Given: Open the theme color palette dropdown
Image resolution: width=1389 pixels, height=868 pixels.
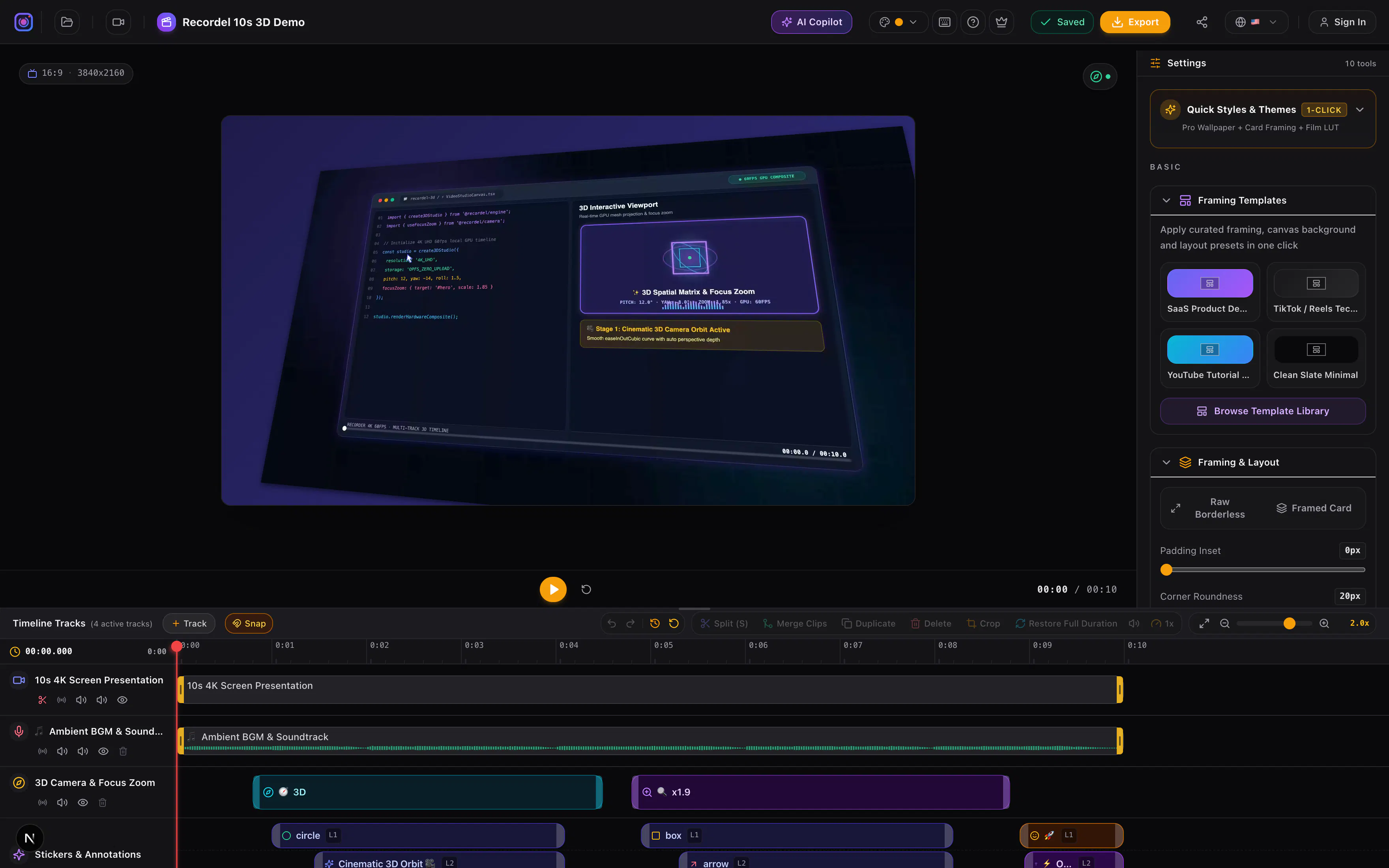Looking at the screenshot, I should click(898, 22).
